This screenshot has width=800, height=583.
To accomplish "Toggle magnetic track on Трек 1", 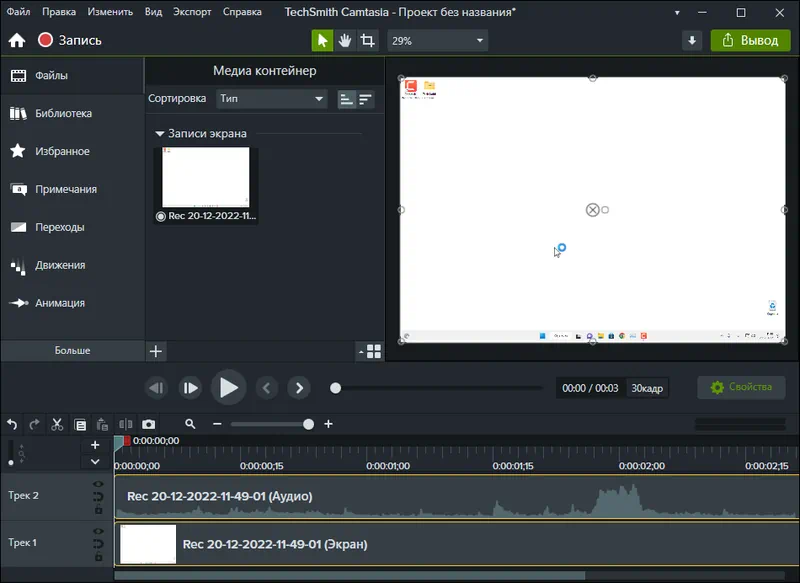I will pyautogui.click(x=98, y=544).
